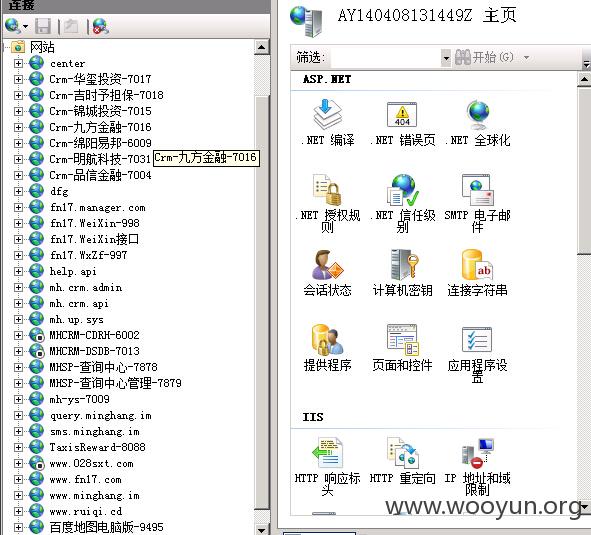Open the 筛选 filter dropdown arrow
Screen dimensions: 591x535
(x=446, y=58)
